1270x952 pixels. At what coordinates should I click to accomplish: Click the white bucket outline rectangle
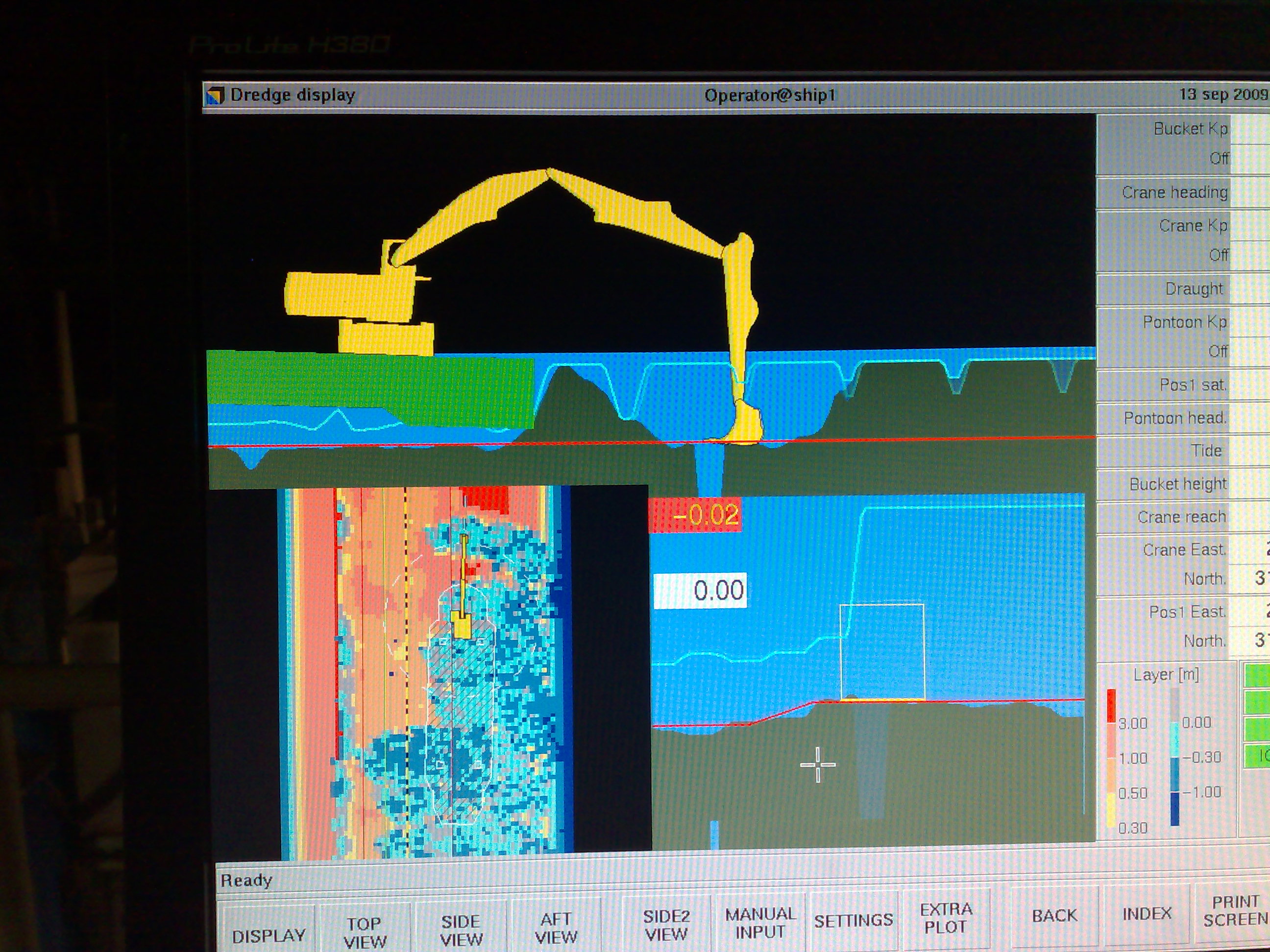click(x=882, y=652)
